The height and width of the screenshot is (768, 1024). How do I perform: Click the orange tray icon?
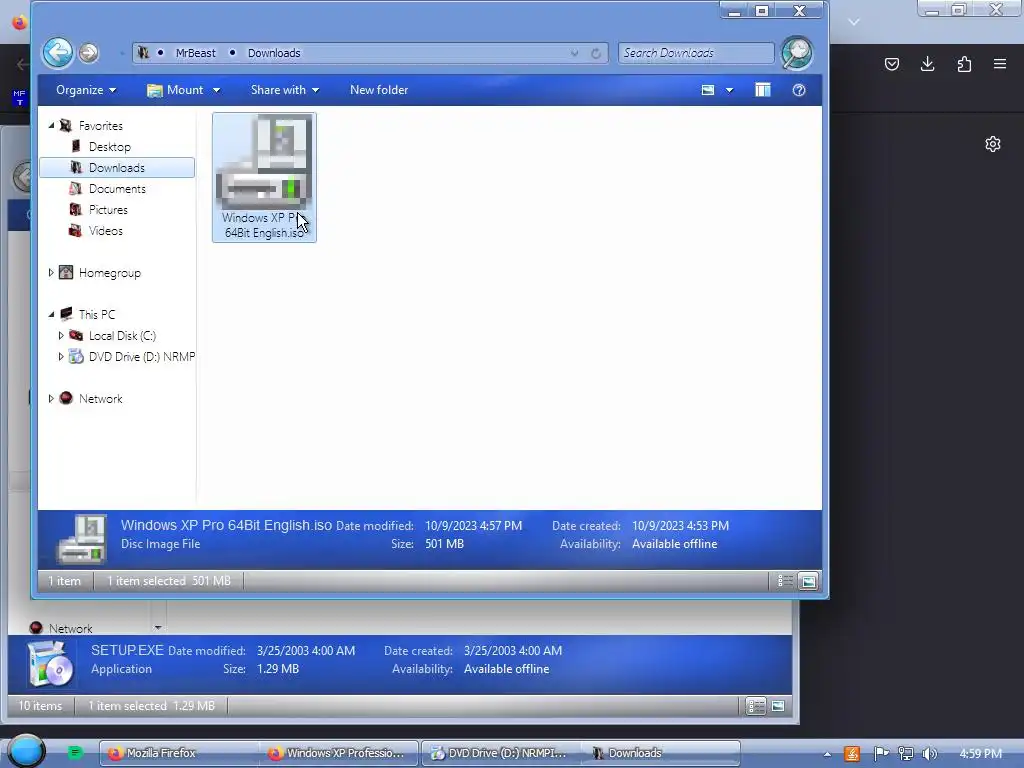[852, 754]
